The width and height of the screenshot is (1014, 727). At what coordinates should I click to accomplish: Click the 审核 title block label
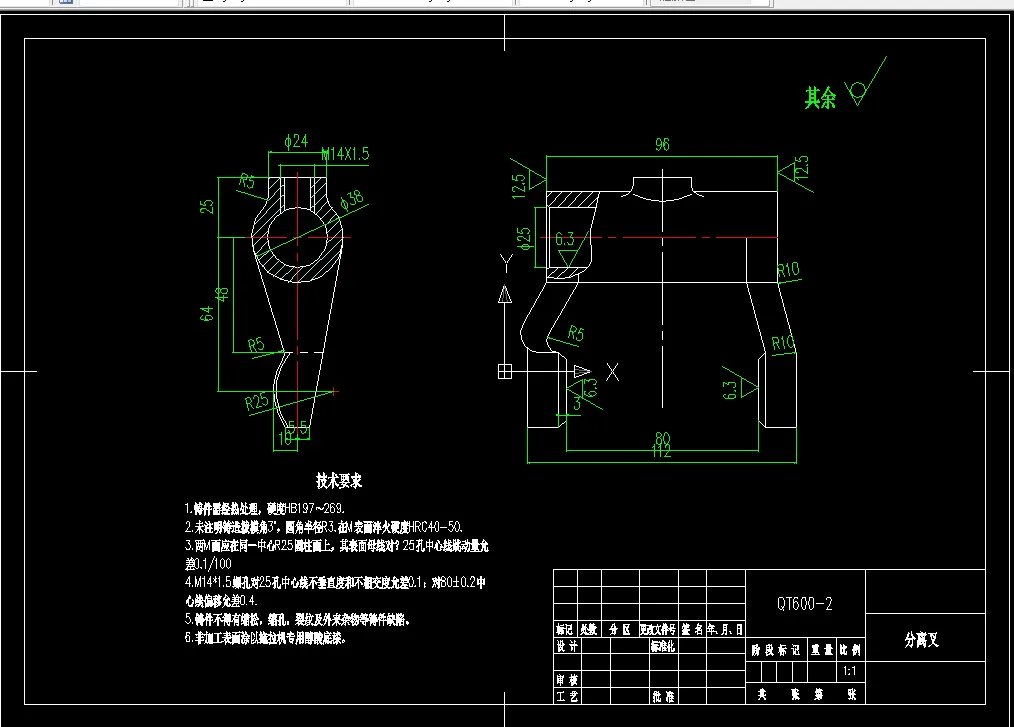click(x=567, y=680)
